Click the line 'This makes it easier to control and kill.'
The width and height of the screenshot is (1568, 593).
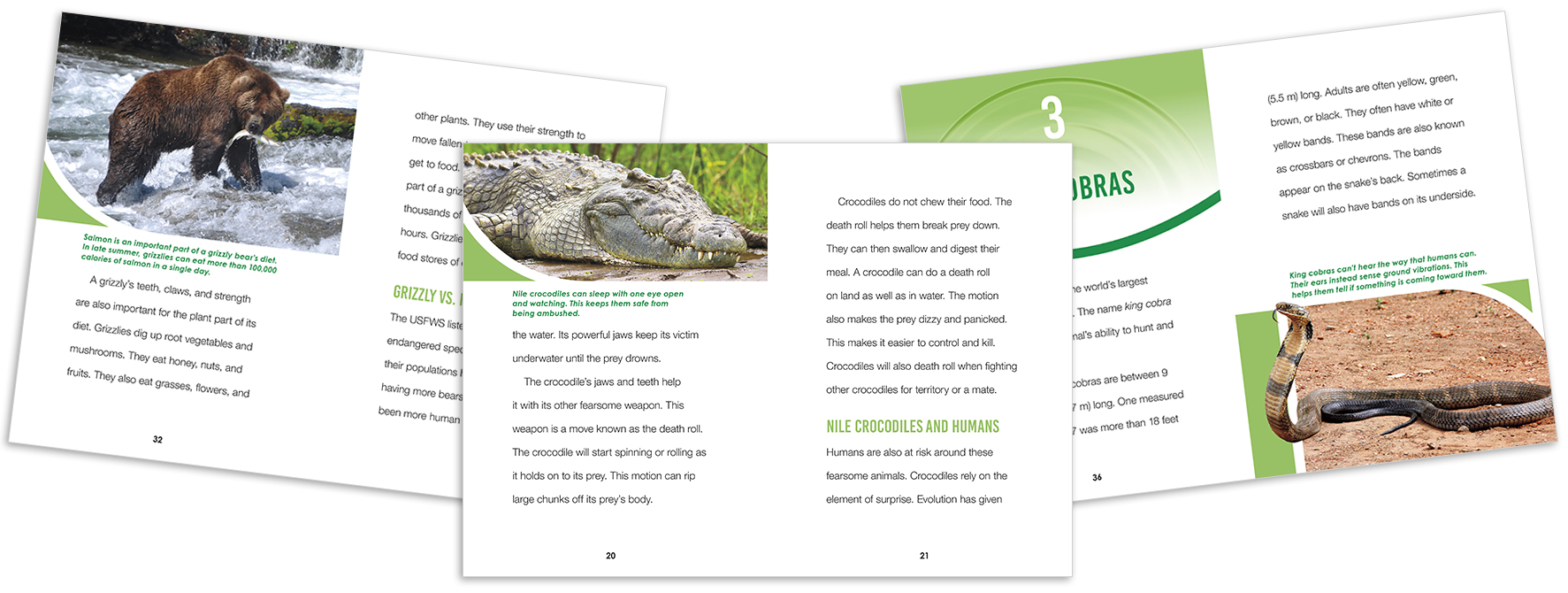910,343
